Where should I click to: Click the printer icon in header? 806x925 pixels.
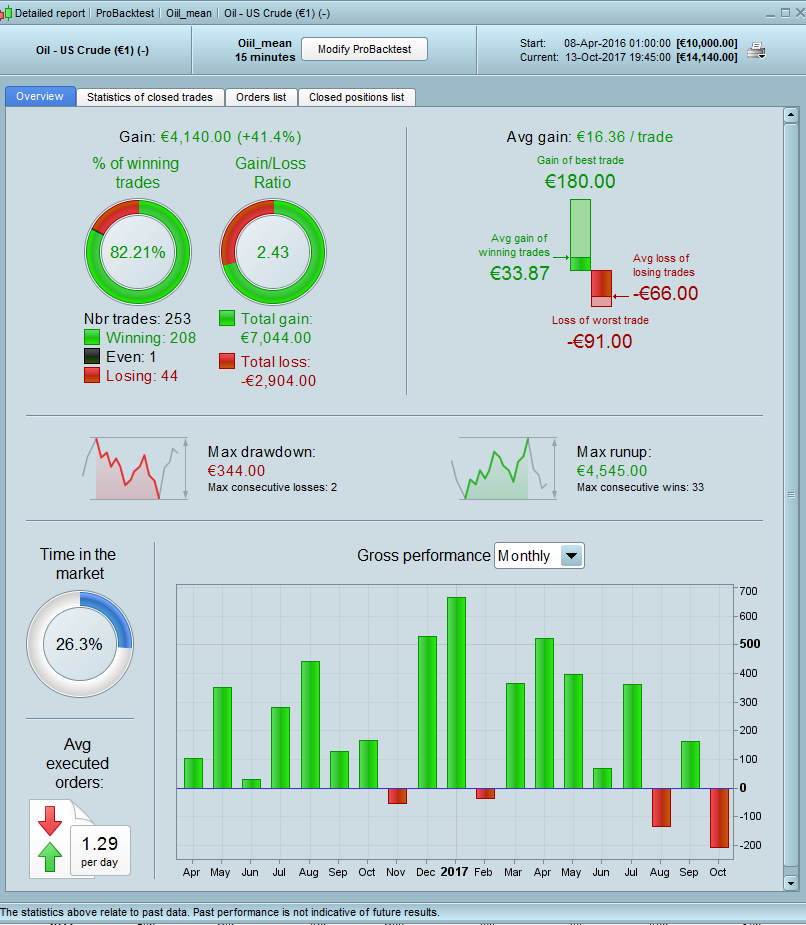tap(756, 51)
